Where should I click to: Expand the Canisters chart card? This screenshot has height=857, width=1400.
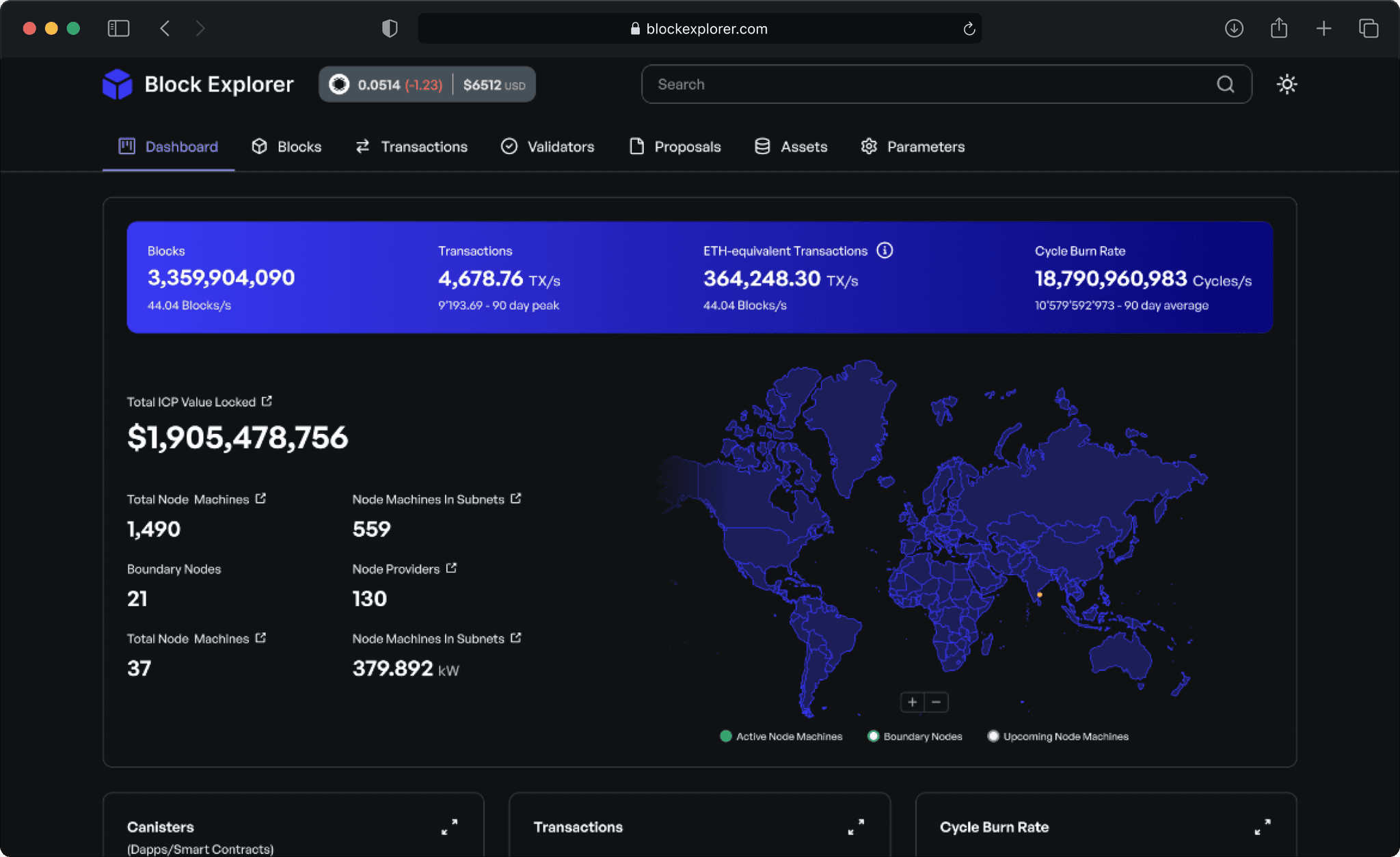(449, 827)
